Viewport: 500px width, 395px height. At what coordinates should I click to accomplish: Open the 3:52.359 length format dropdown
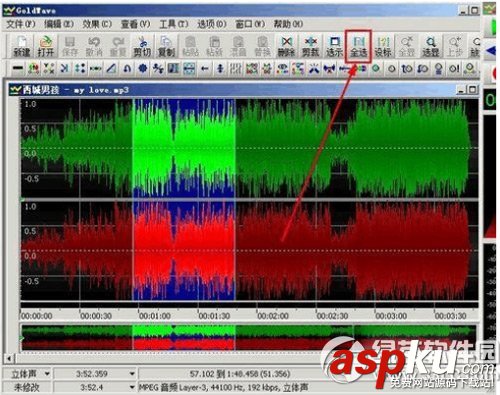[x=132, y=374]
